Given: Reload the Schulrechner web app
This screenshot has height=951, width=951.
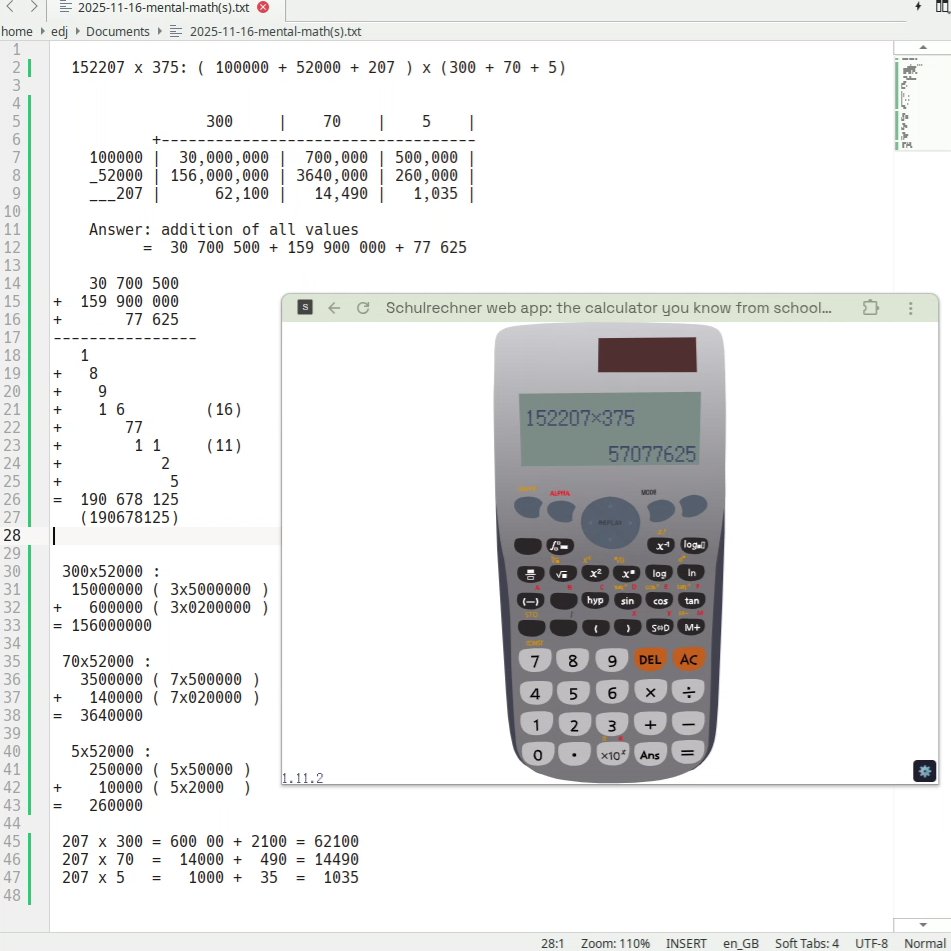Looking at the screenshot, I should tap(363, 308).
